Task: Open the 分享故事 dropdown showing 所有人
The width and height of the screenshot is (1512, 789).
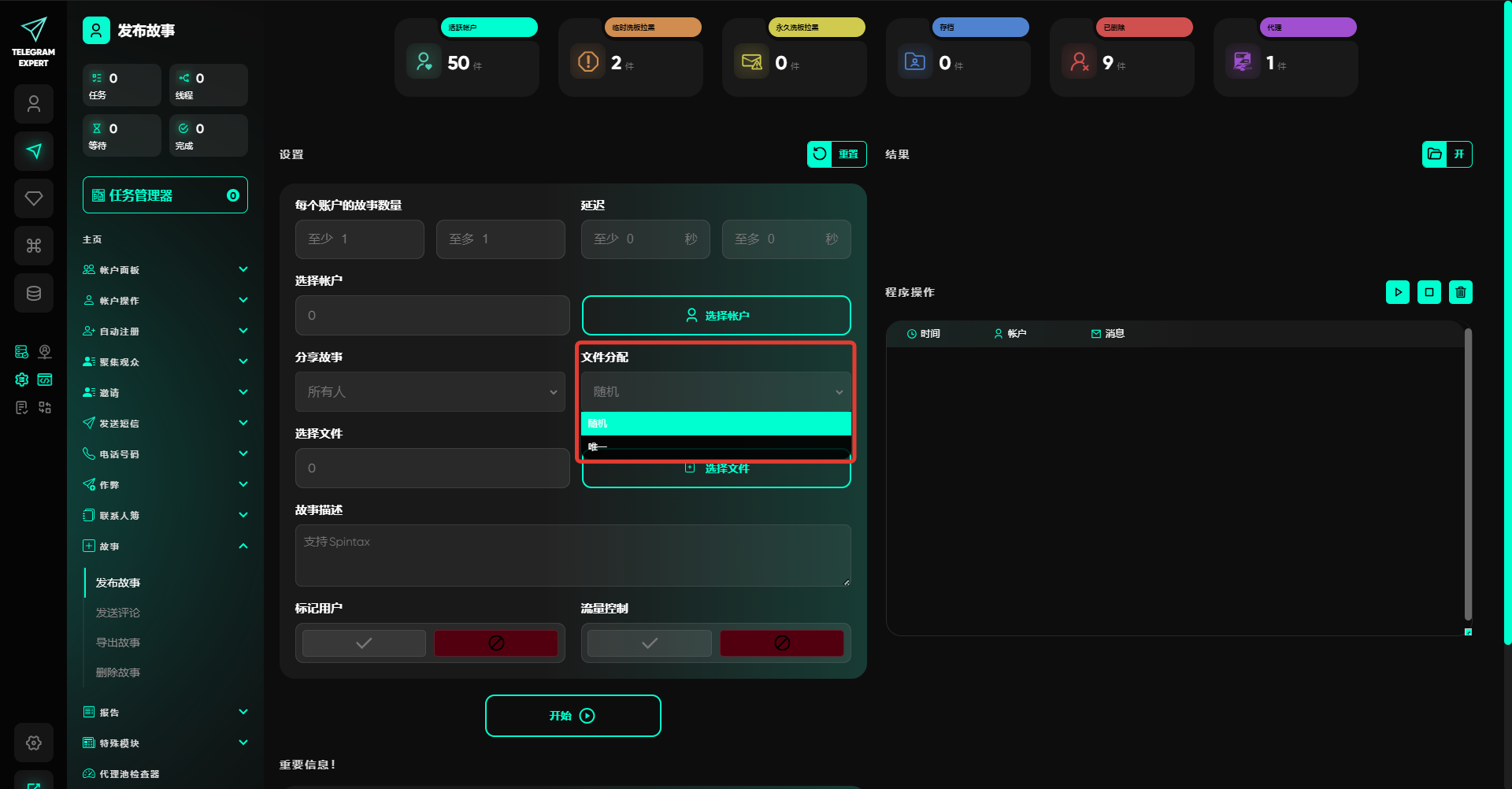Action: [430, 392]
